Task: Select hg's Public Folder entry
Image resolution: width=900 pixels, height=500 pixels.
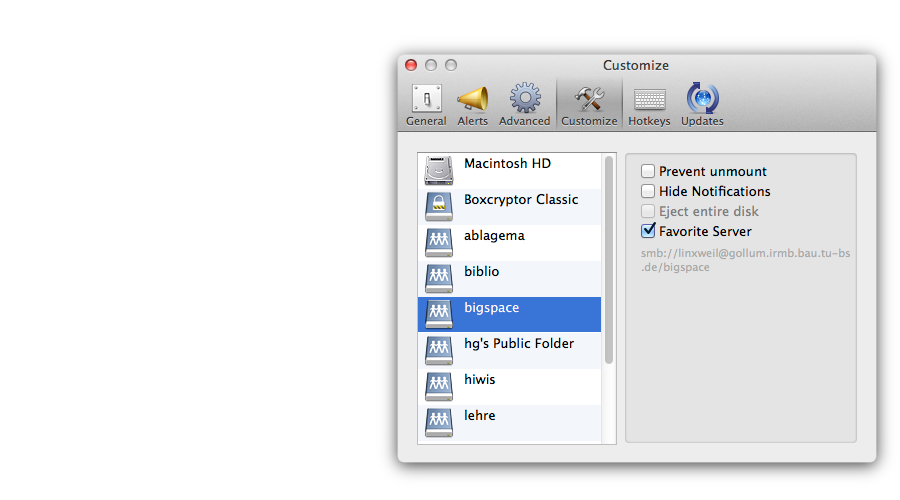Action: coord(518,344)
